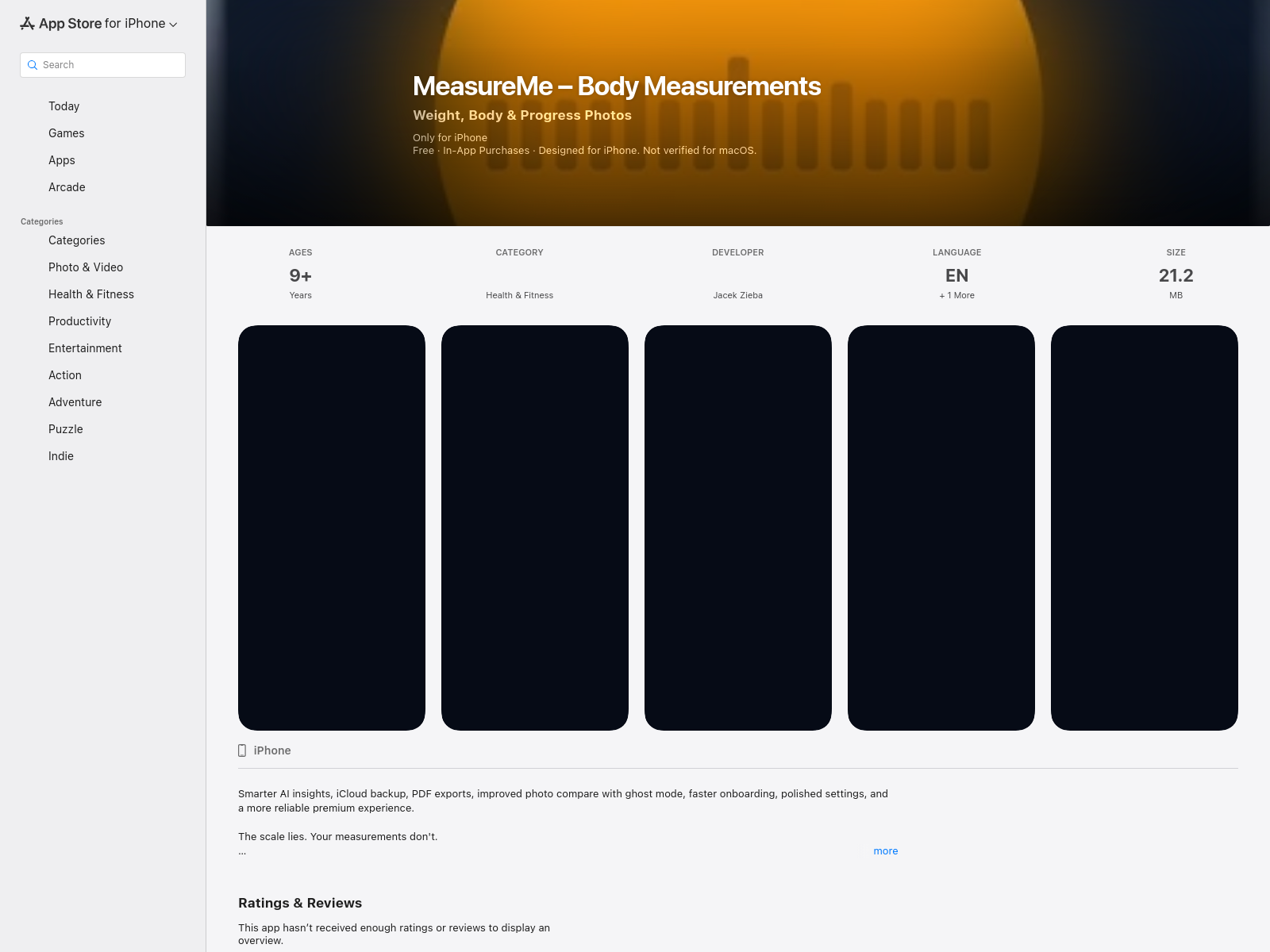Screen dimensions: 1270x952
Task: Open the Puzzle category in sidebar
Action: (x=65, y=429)
